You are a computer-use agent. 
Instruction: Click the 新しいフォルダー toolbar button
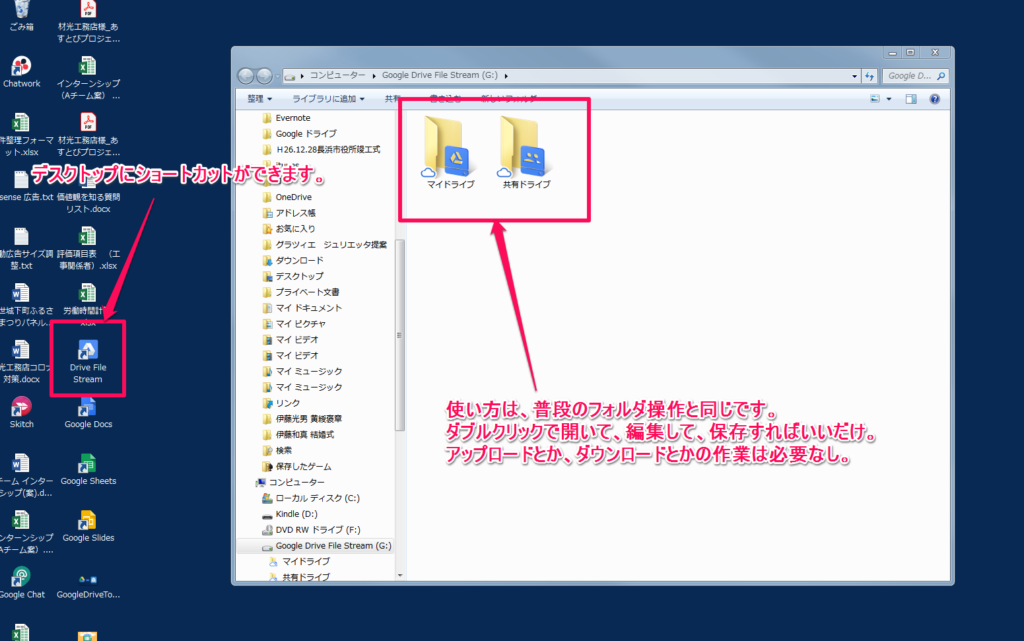tap(509, 99)
